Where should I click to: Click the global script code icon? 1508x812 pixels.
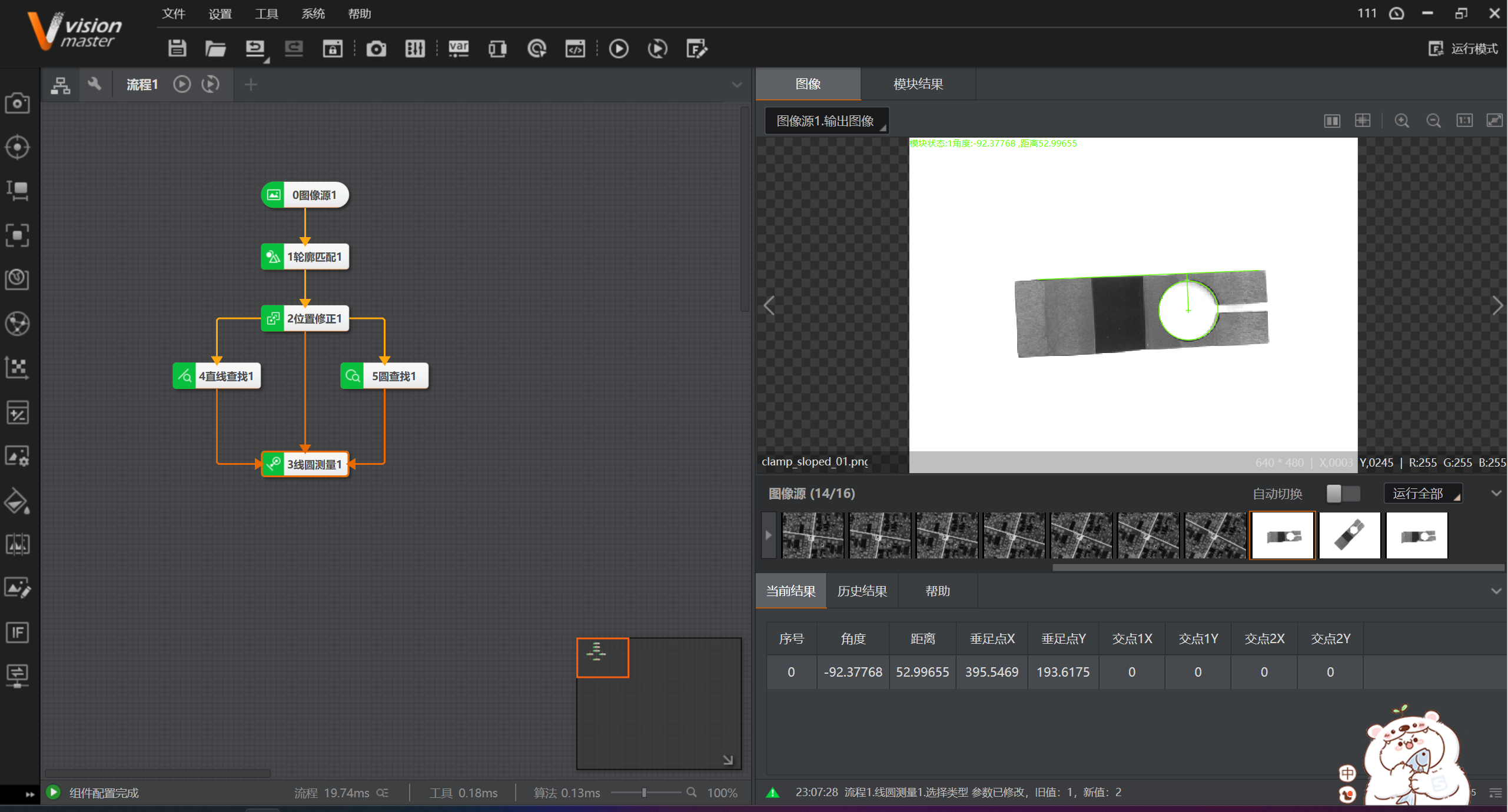575,48
